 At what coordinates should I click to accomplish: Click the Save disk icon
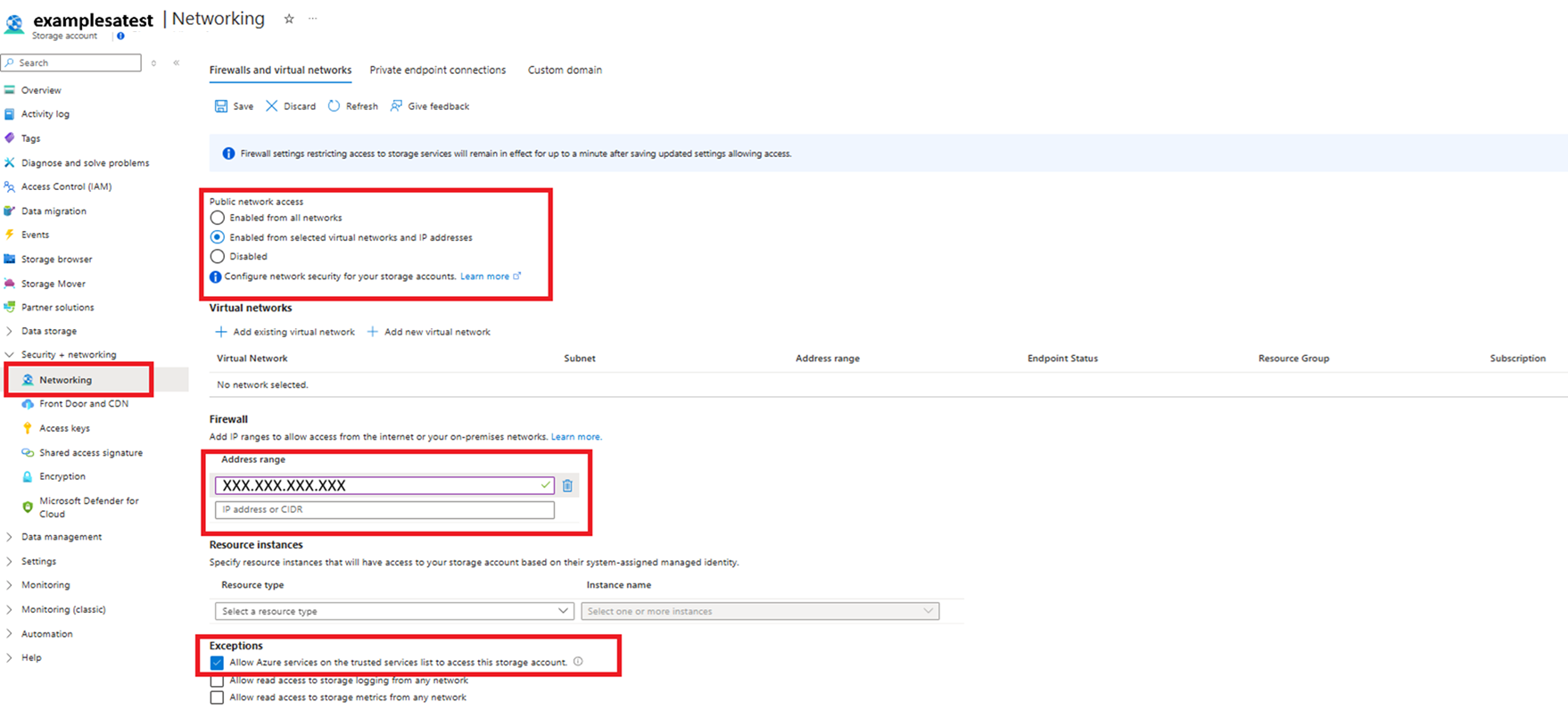(221, 106)
